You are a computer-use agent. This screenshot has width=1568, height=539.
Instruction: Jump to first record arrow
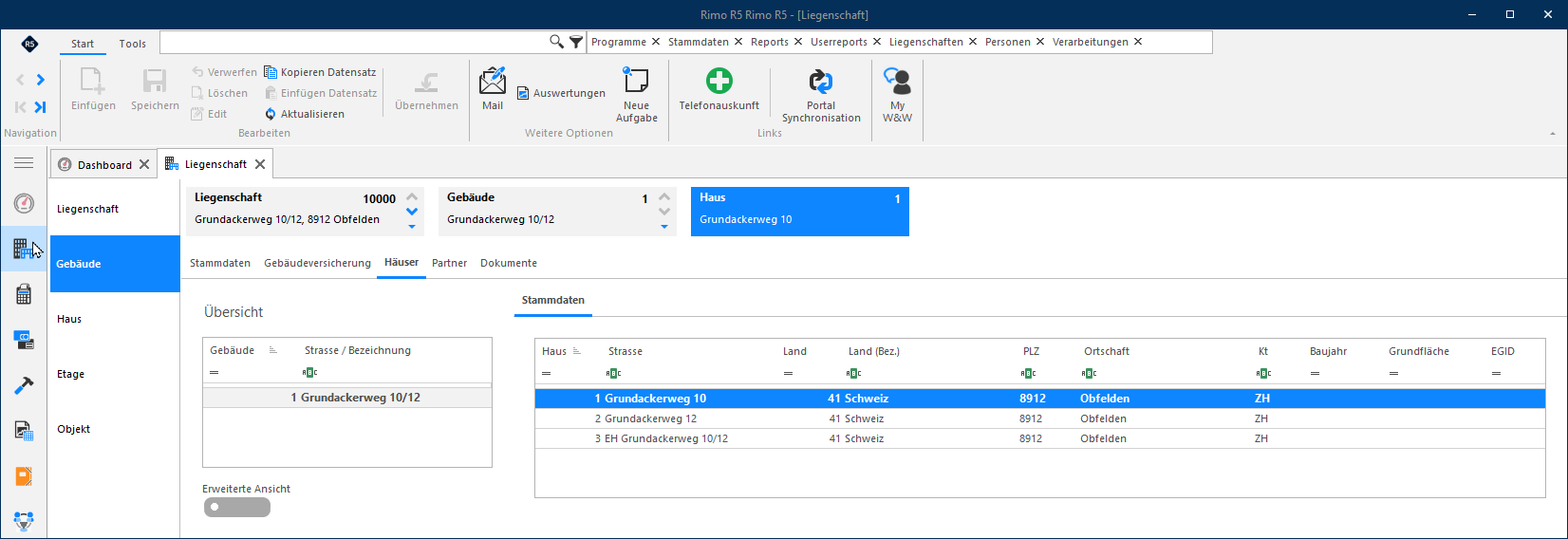click(21, 107)
